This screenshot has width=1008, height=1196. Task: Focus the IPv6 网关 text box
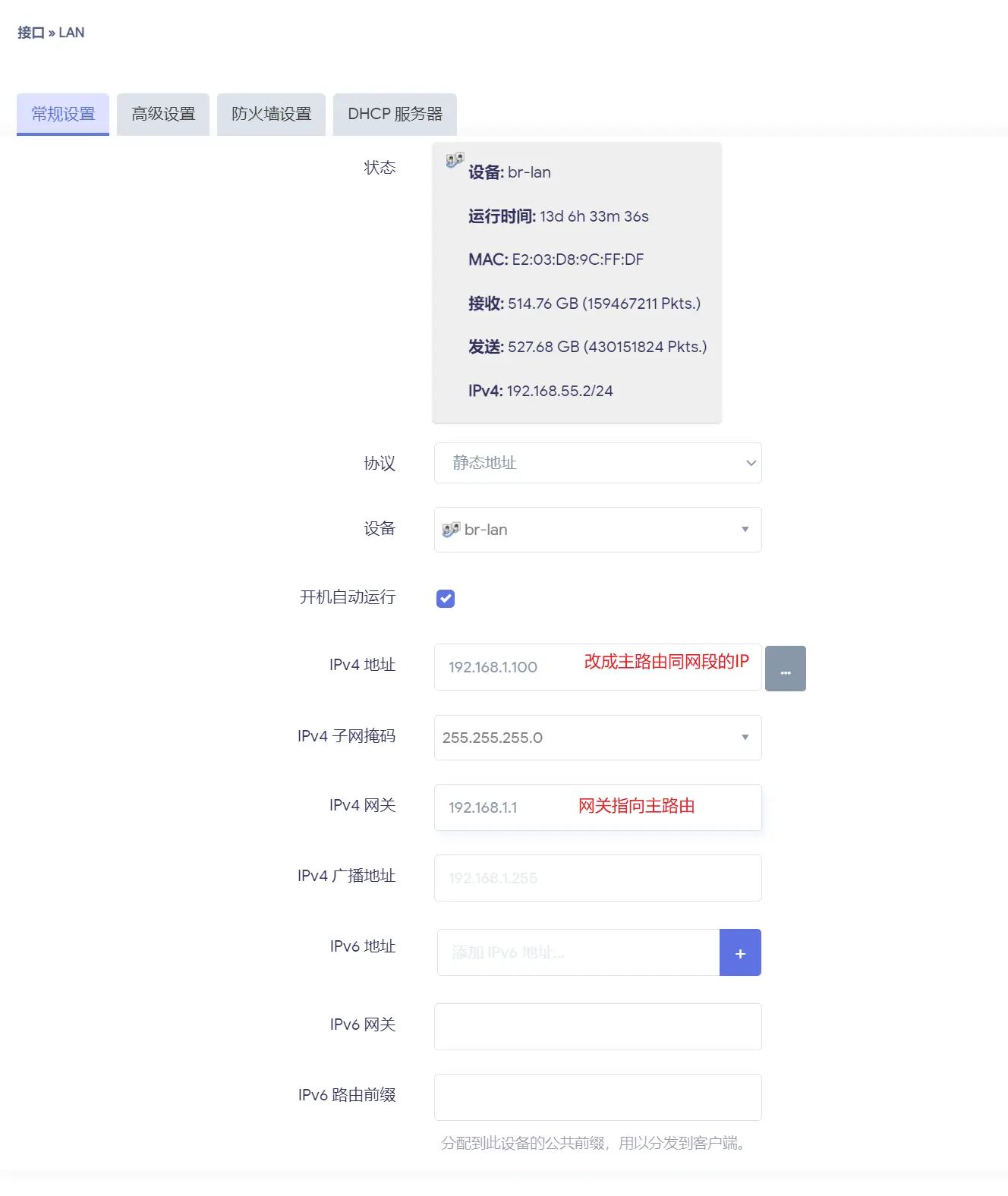597,1027
